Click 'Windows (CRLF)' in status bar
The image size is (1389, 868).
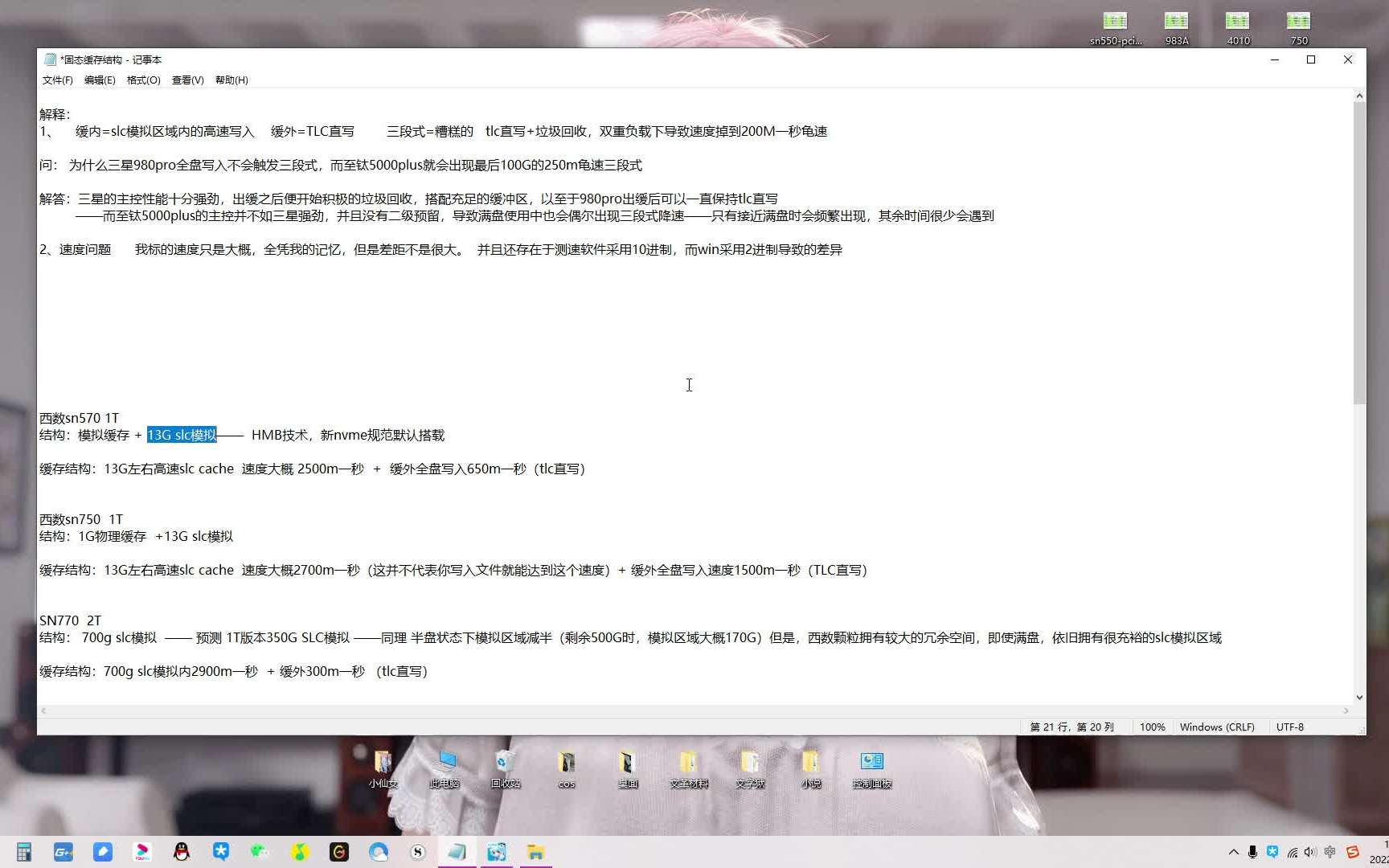tap(1217, 727)
